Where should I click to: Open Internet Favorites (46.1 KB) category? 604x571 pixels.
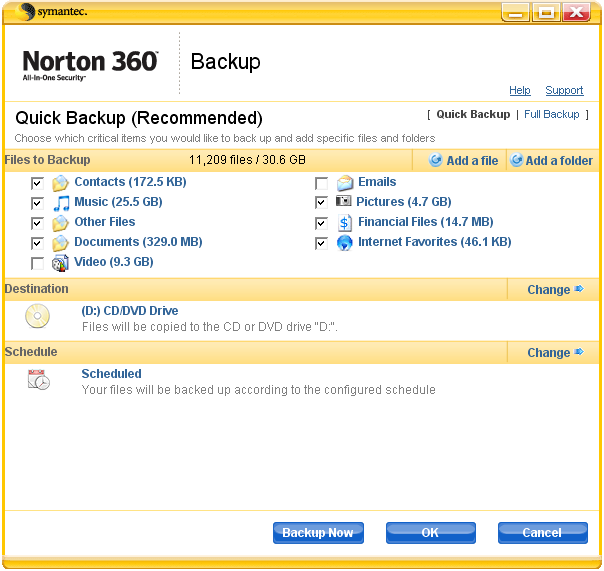(435, 242)
